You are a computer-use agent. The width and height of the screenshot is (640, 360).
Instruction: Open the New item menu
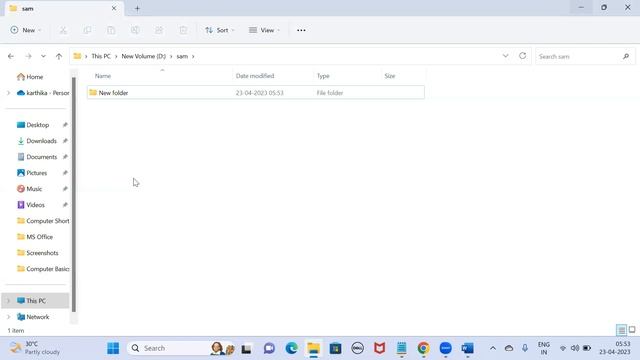coord(26,30)
